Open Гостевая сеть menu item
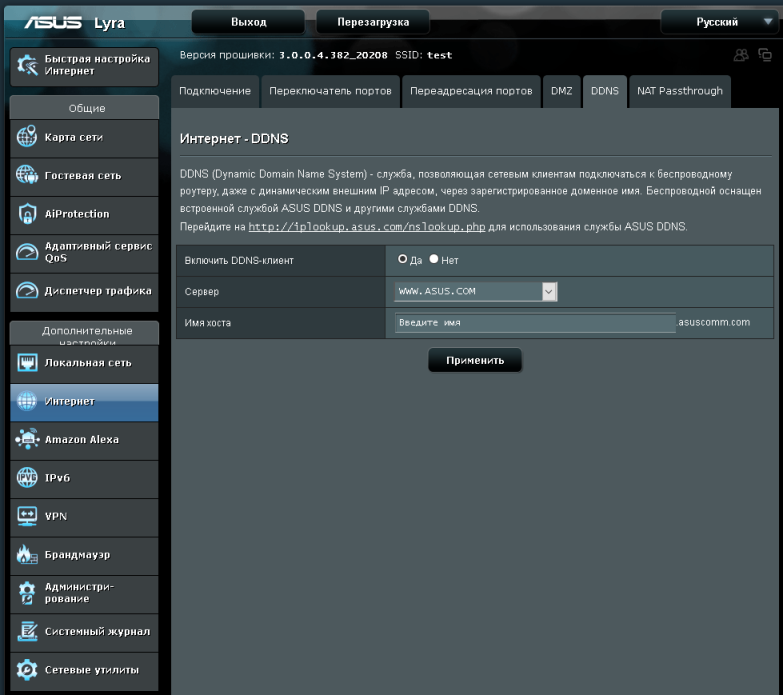The width and height of the screenshot is (783, 695). tap(84, 177)
